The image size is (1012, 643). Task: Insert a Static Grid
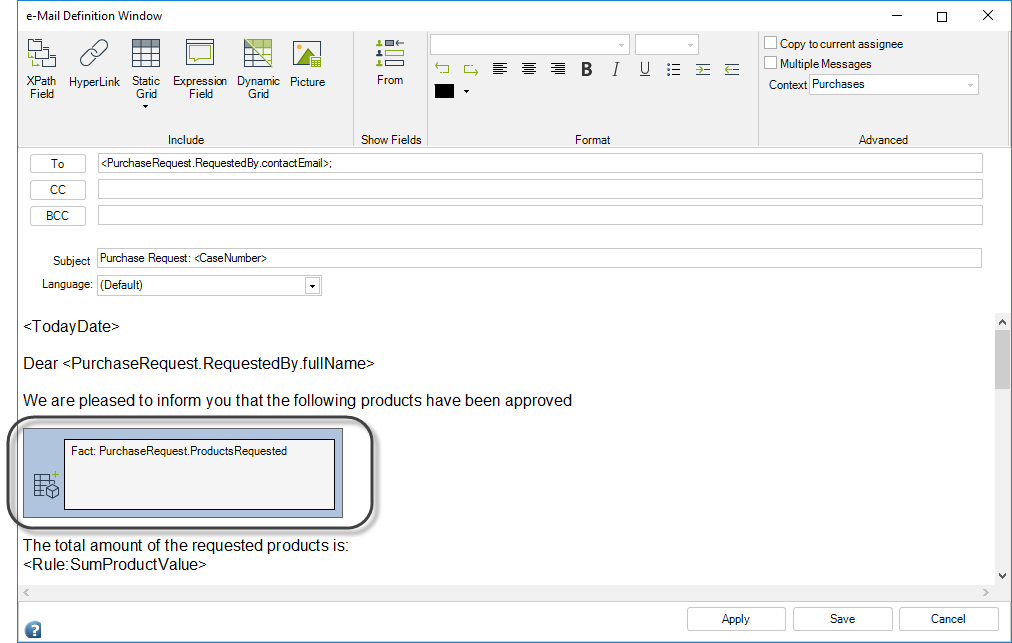[x=146, y=68]
